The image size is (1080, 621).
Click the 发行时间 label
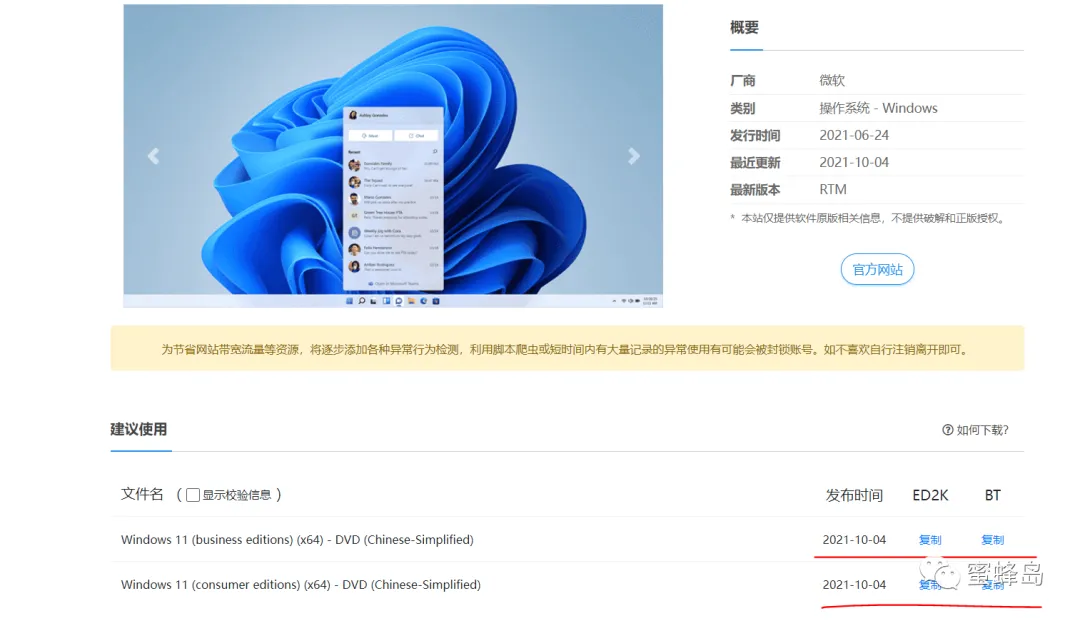[x=755, y=136]
